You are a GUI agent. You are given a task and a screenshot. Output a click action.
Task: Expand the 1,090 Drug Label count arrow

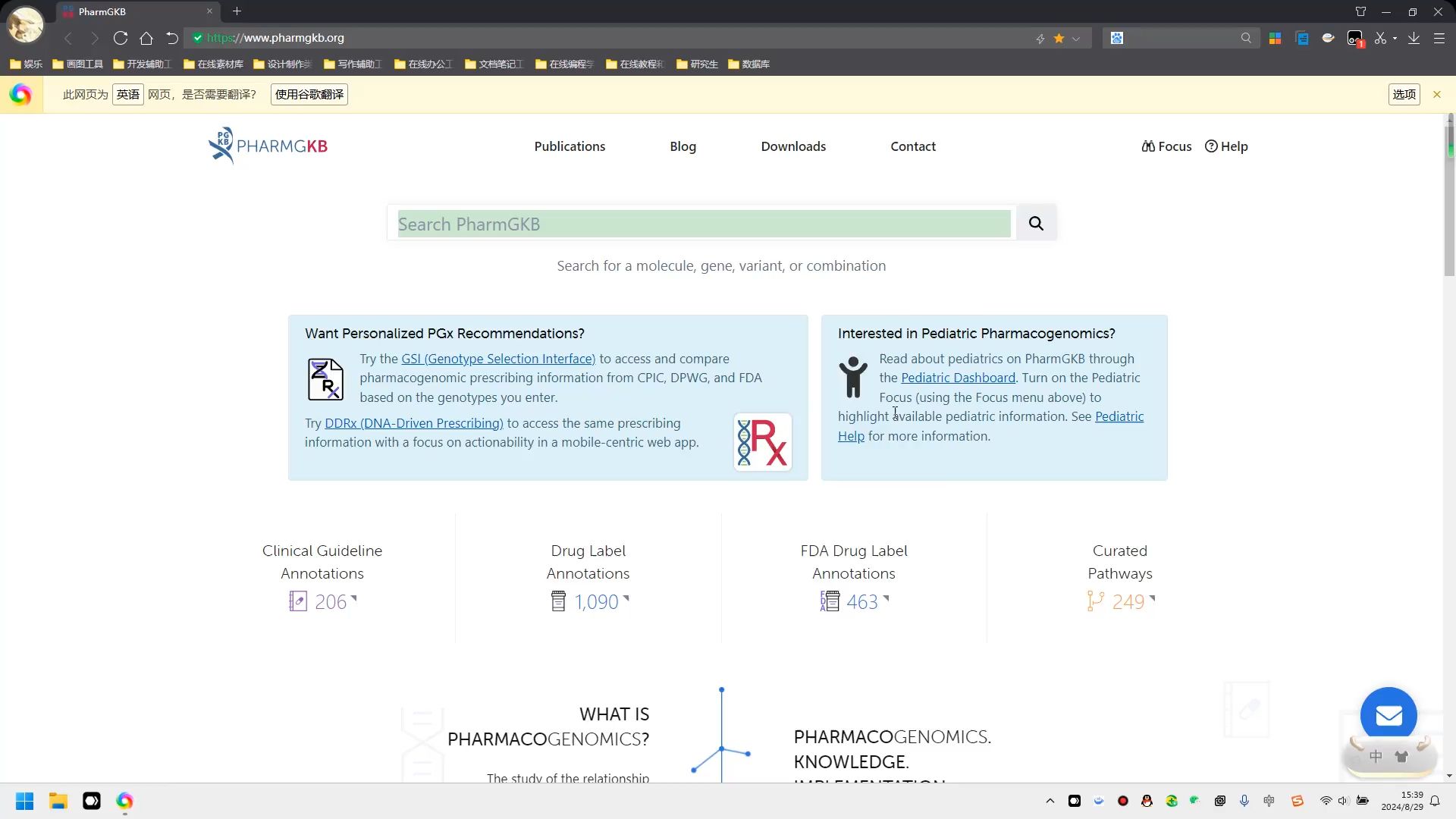pos(626,599)
